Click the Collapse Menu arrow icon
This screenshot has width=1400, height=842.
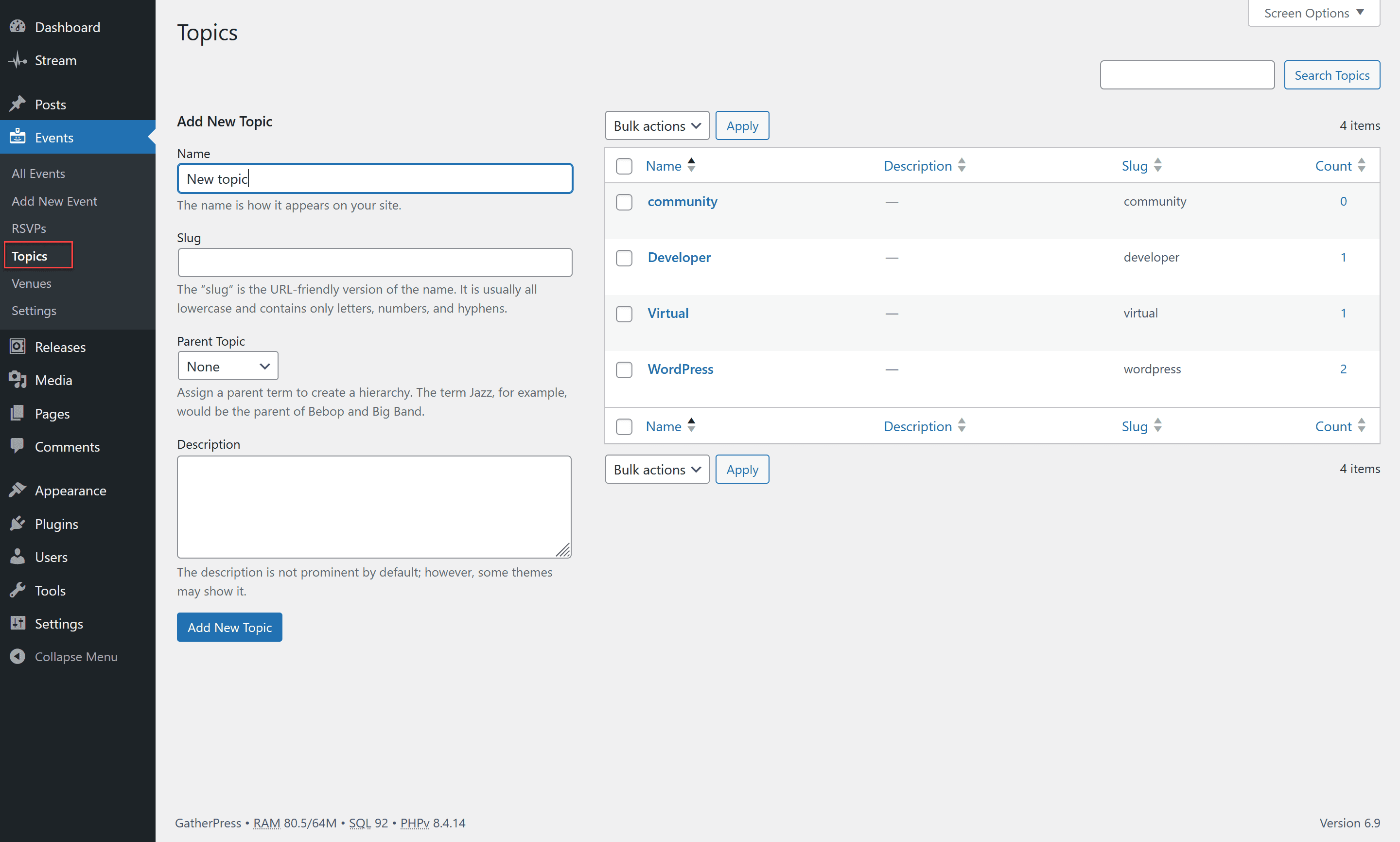coord(17,656)
